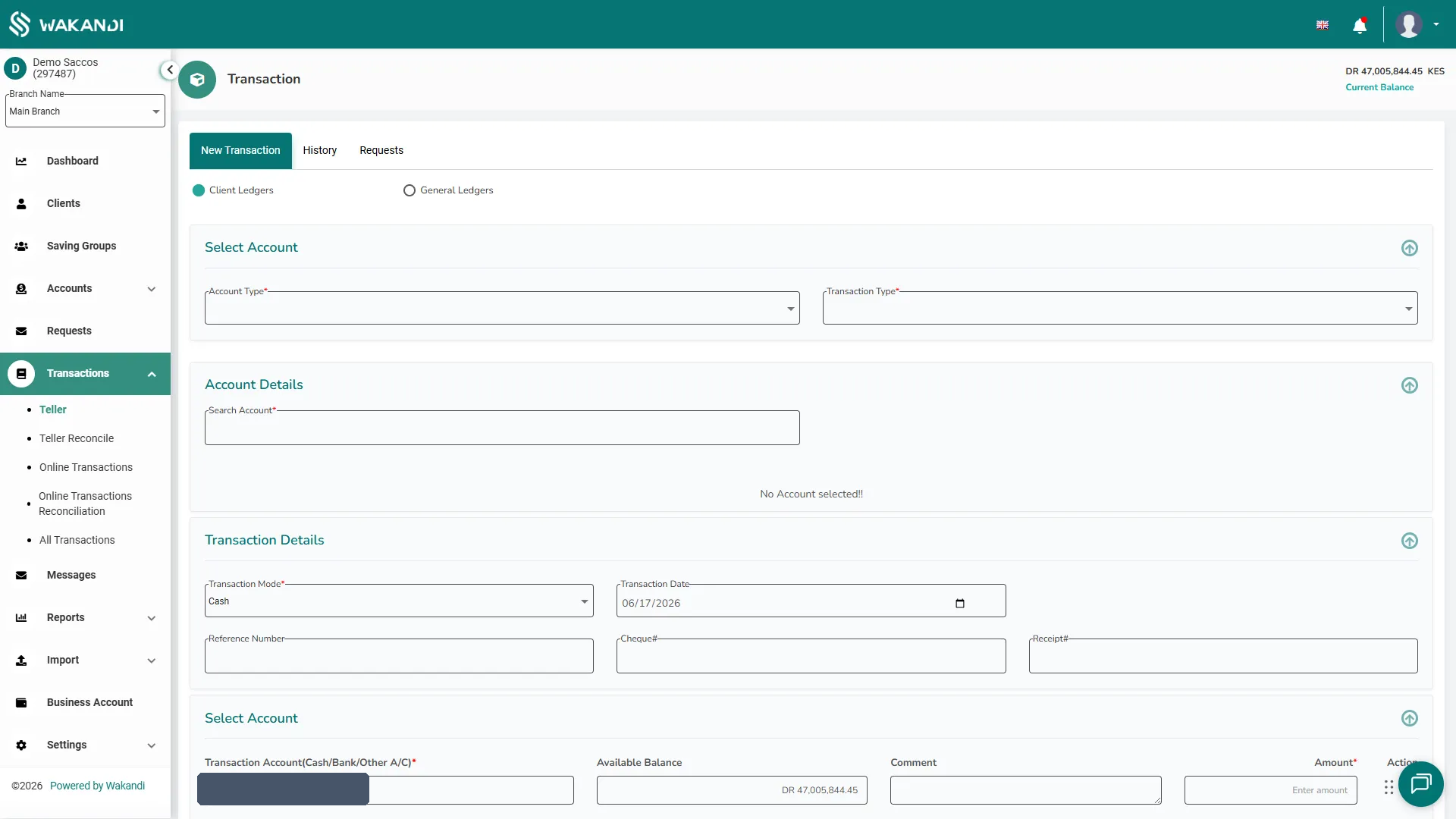Click the Transactions sidebar icon
1456x819 pixels.
click(x=21, y=373)
